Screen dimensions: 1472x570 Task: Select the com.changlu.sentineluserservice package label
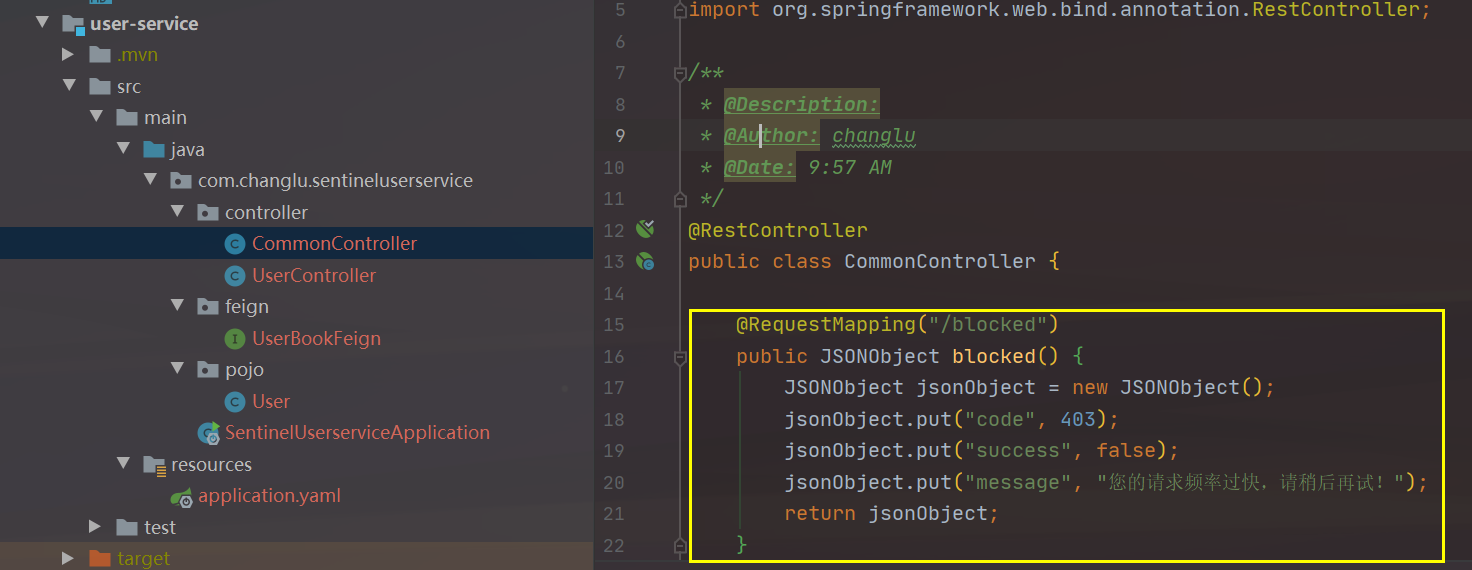(335, 181)
